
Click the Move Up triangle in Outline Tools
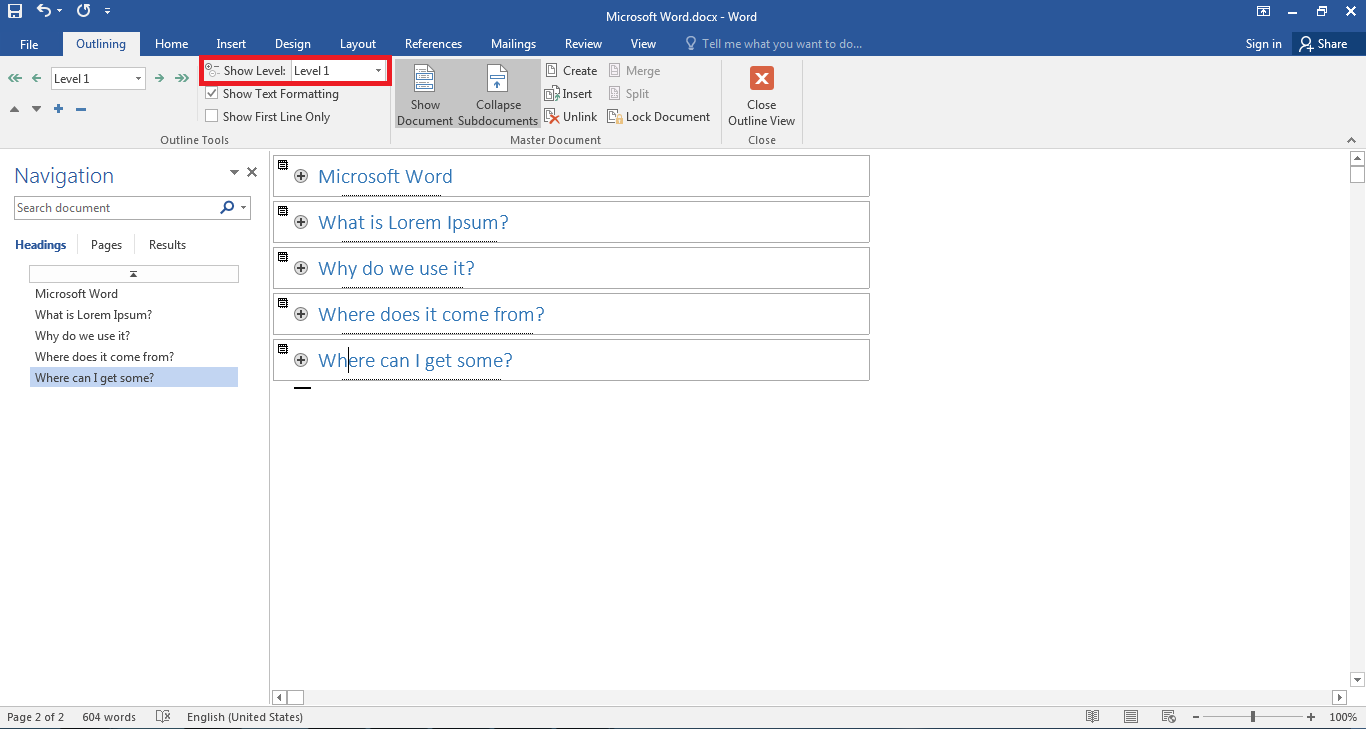14,109
